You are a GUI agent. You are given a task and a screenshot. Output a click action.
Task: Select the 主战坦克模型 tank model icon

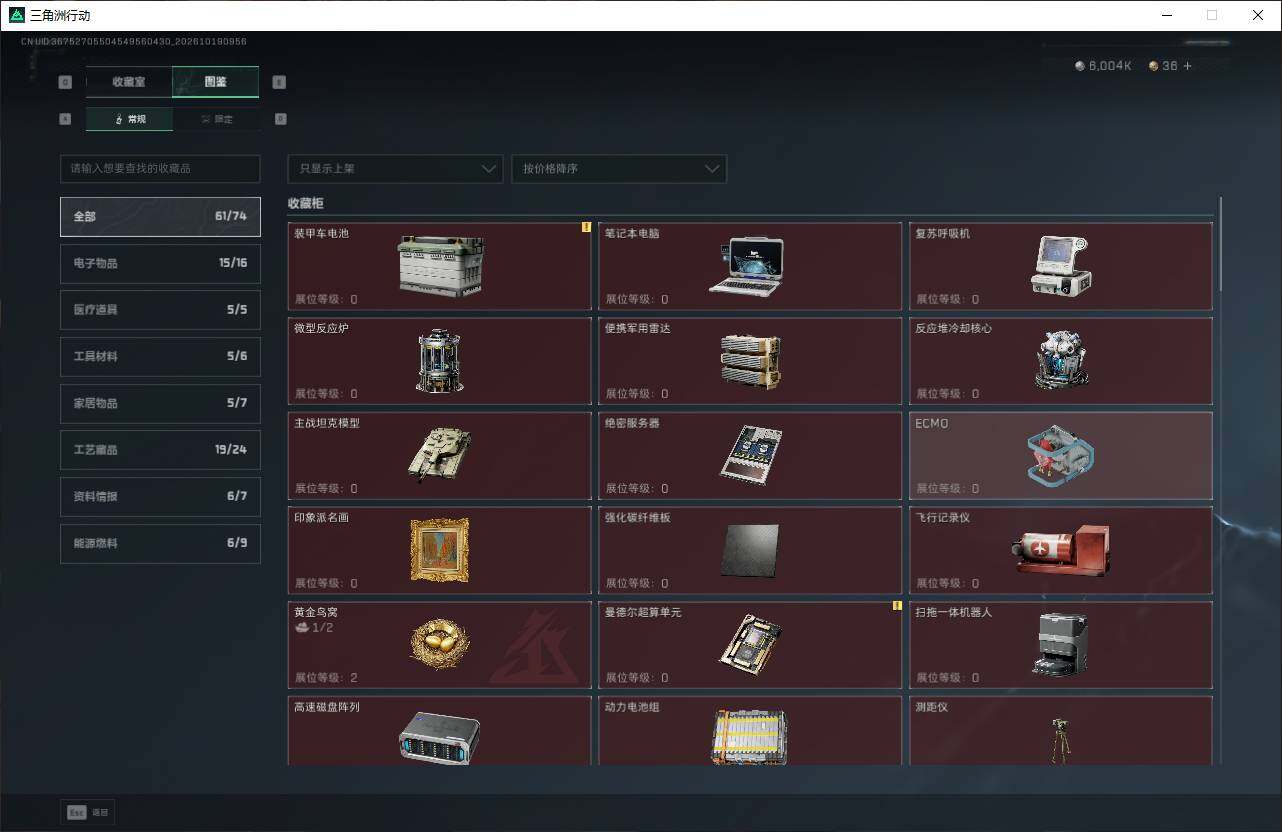439,455
